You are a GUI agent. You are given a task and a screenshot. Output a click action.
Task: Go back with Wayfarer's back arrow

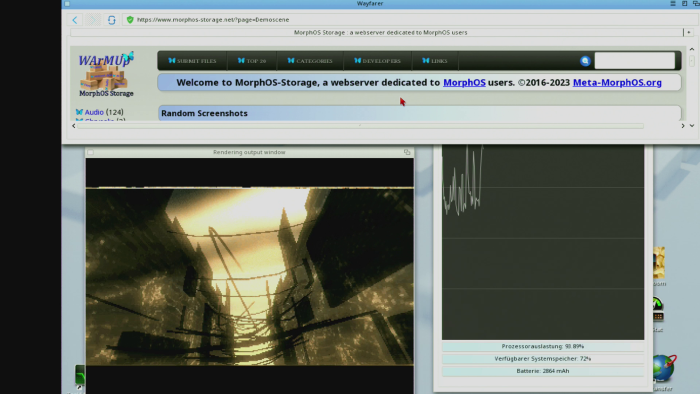[x=75, y=20]
